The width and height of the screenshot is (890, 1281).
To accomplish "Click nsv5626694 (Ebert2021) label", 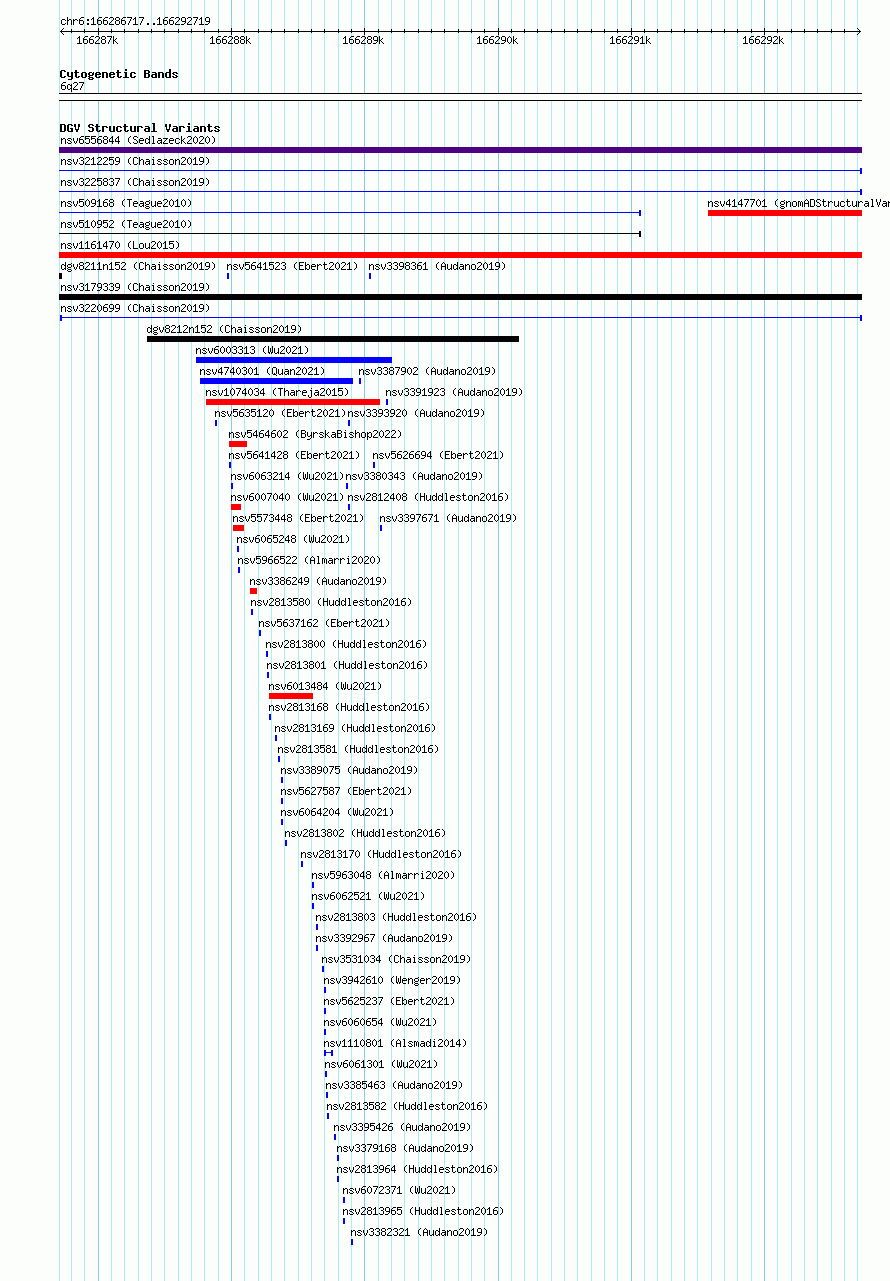I will pyautogui.click(x=439, y=455).
